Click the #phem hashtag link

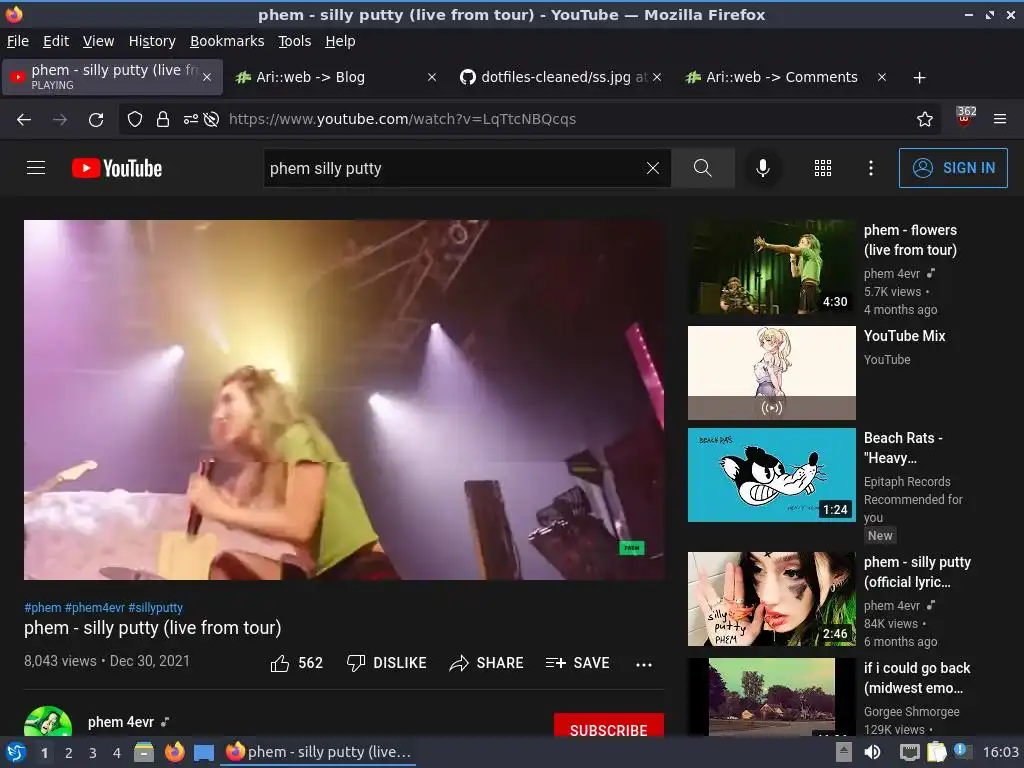(42, 607)
